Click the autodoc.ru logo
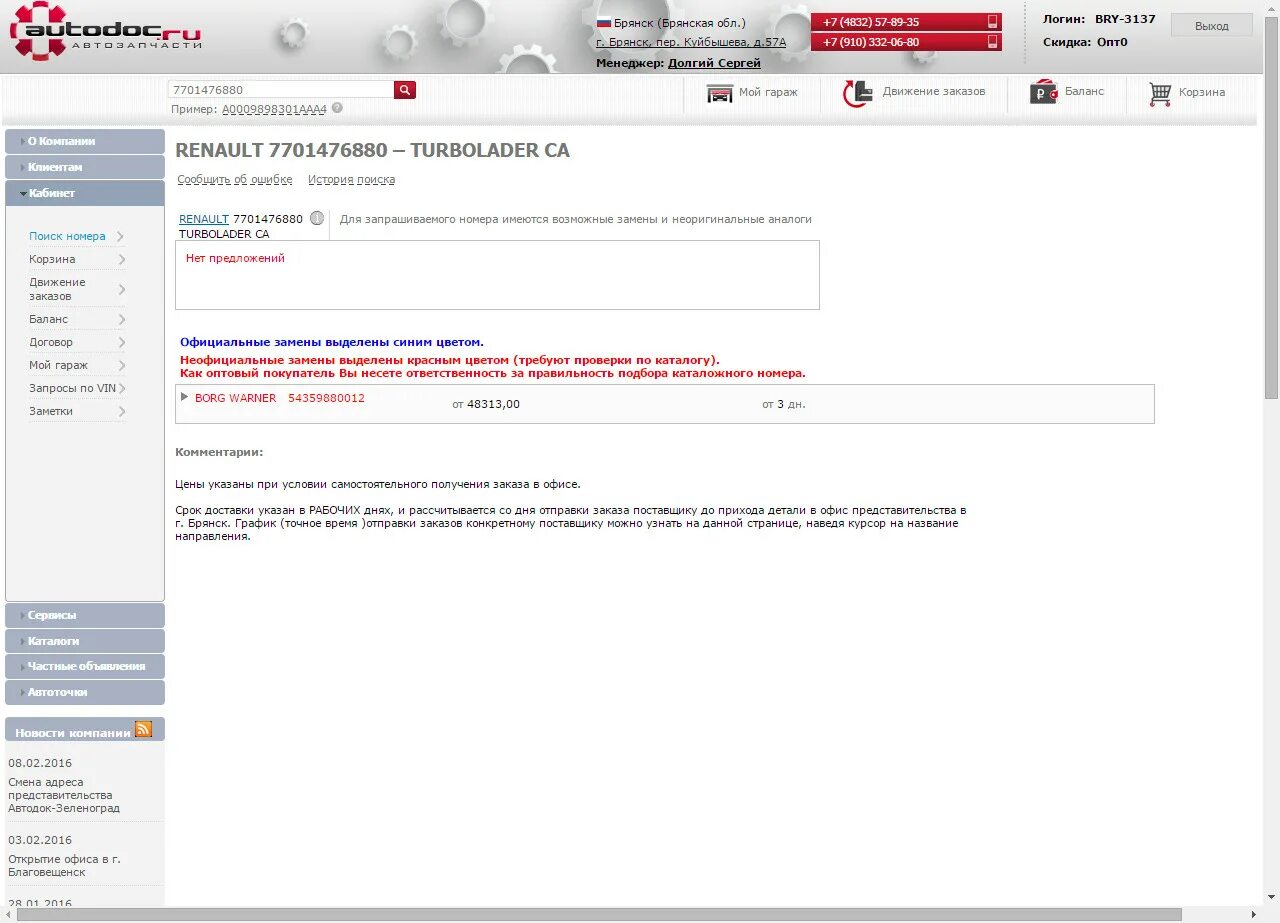The height and width of the screenshot is (923, 1280). [106, 31]
